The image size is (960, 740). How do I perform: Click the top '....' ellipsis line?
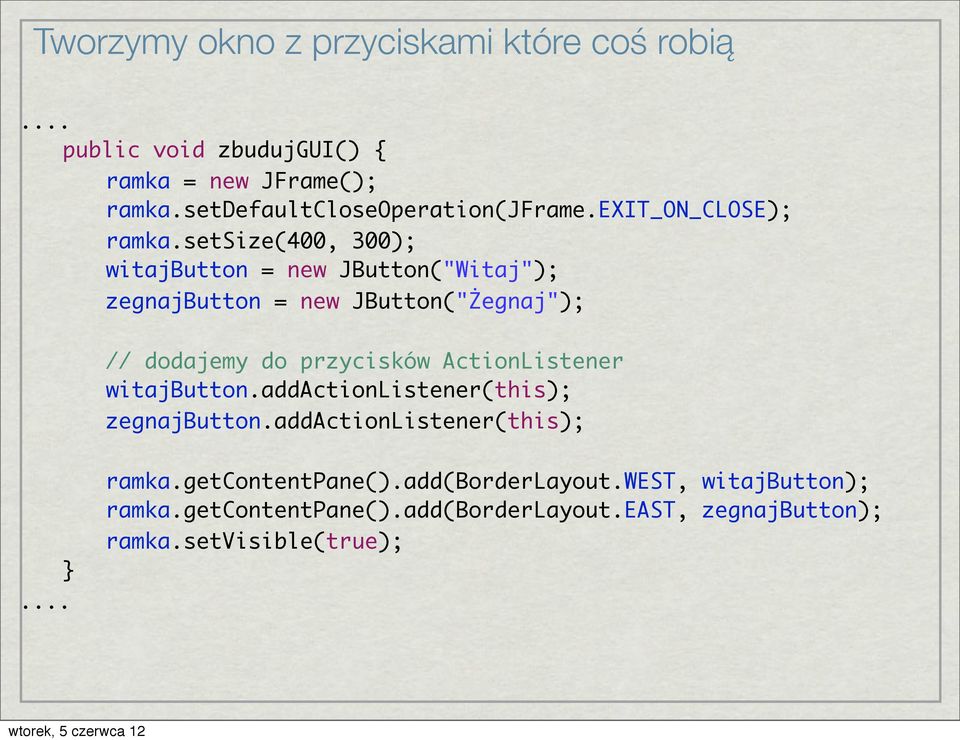[45, 126]
